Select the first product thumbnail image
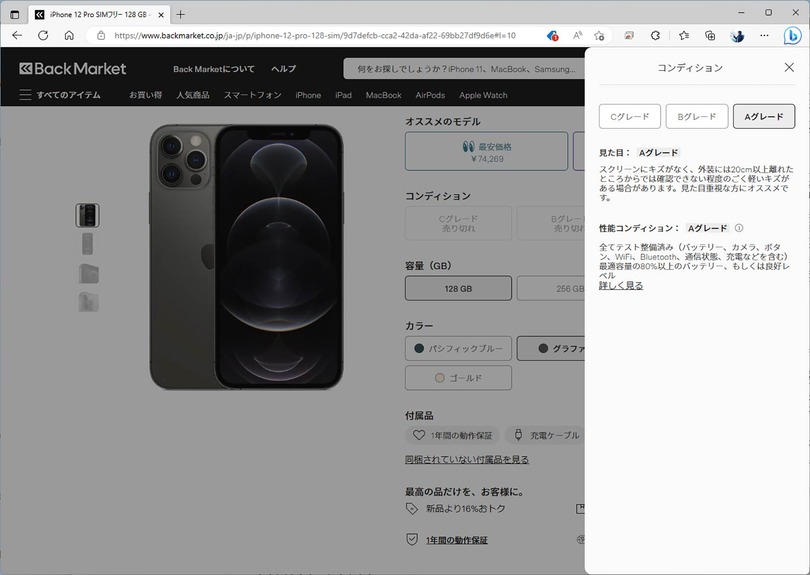This screenshot has width=810, height=575. pyautogui.click(x=88, y=214)
